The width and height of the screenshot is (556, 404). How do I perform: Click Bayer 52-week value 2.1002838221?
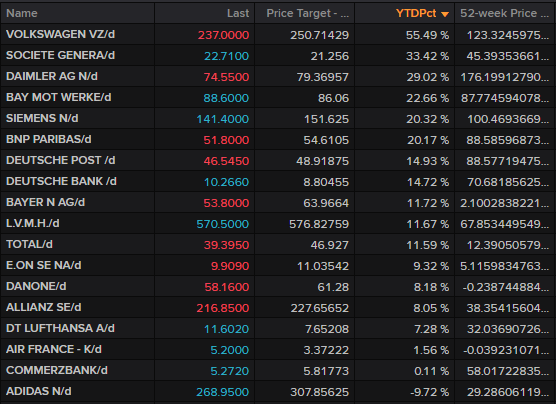point(505,203)
